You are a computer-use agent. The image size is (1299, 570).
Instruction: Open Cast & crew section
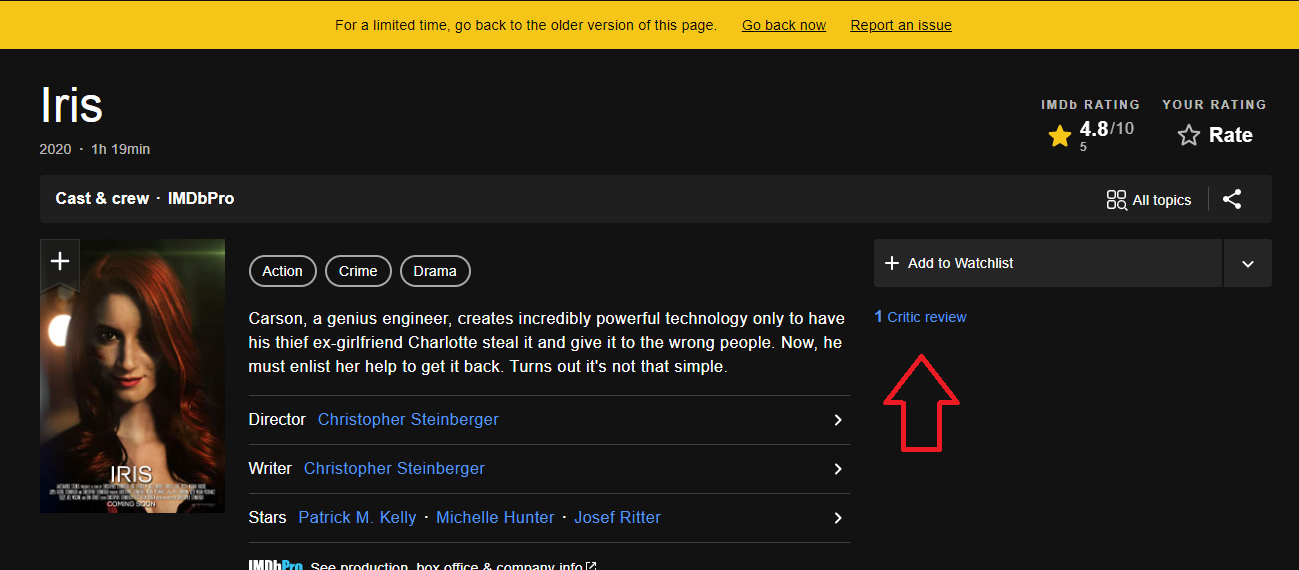click(x=102, y=198)
